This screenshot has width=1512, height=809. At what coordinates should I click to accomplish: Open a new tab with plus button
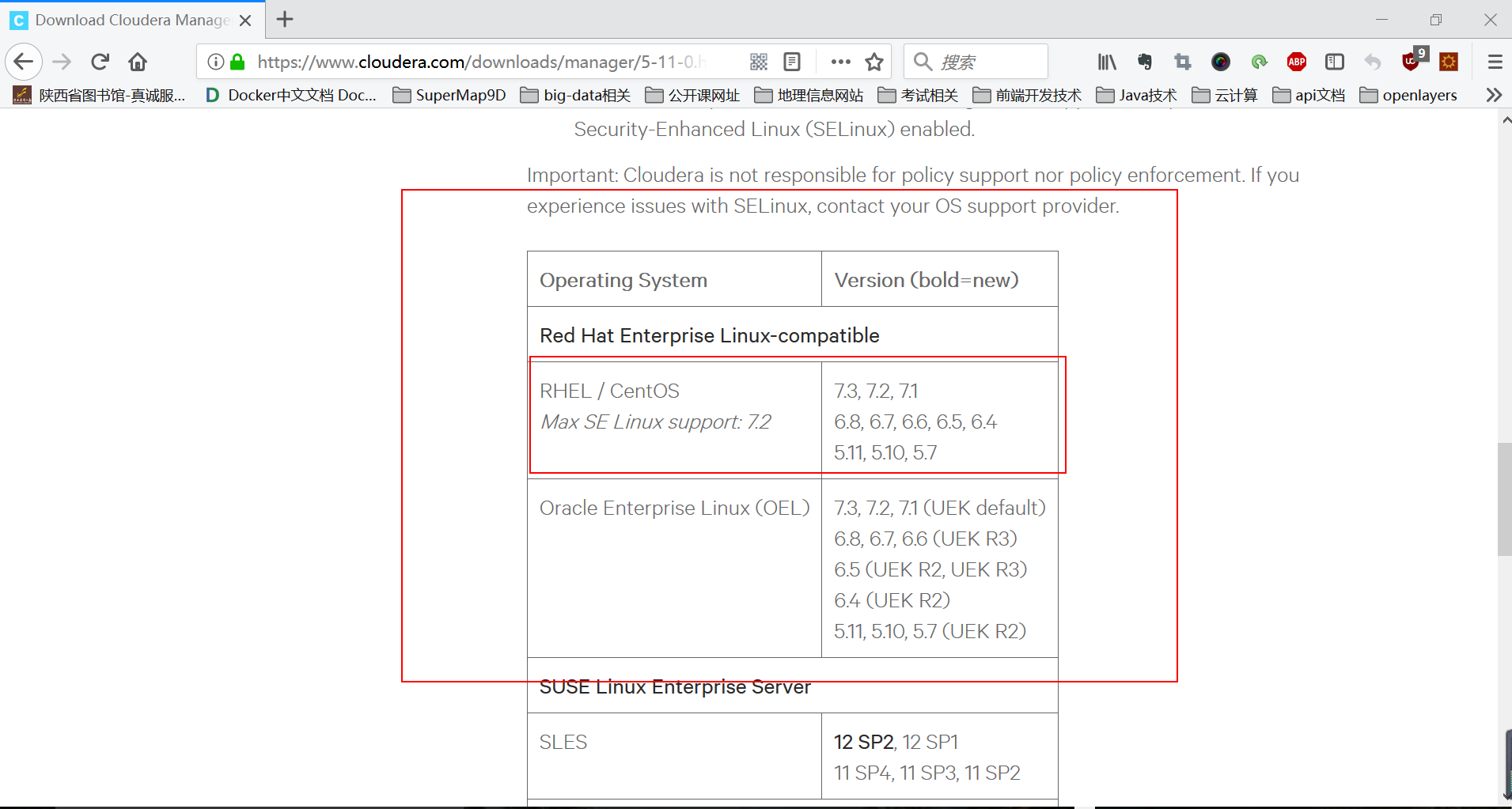tap(285, 20)
